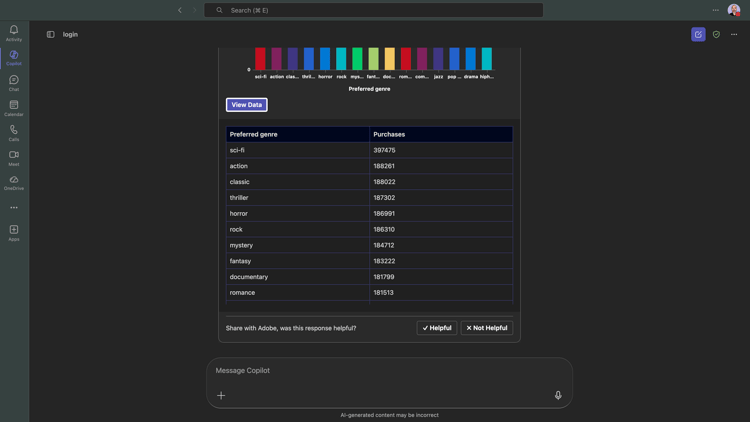Select the 181513 purchases value
This screenshot has height=422, width=750.
click(441, 292)
